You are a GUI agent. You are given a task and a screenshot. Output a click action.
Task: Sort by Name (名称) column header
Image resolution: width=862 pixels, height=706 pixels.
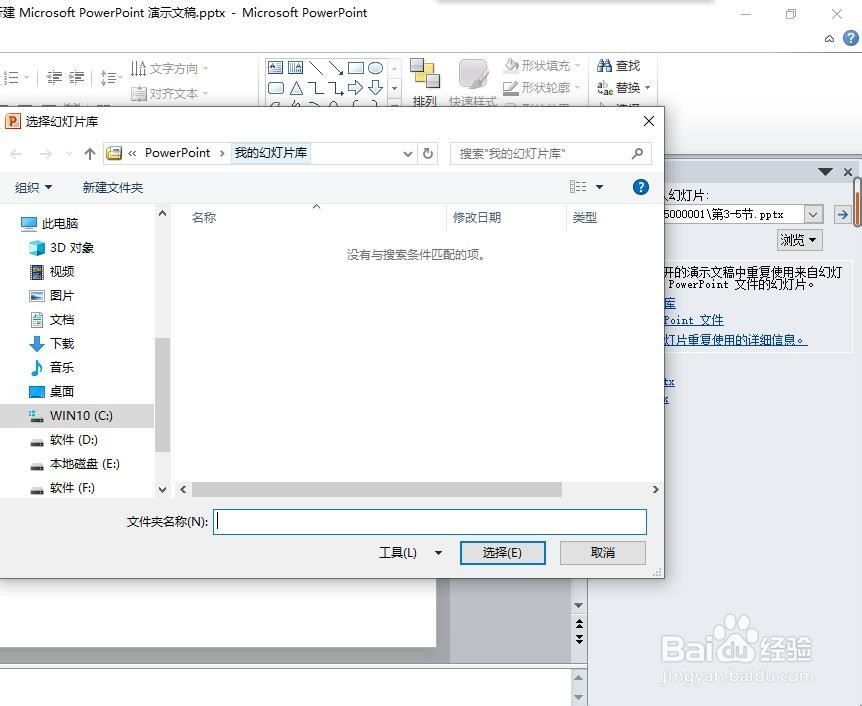click(204, 218)
